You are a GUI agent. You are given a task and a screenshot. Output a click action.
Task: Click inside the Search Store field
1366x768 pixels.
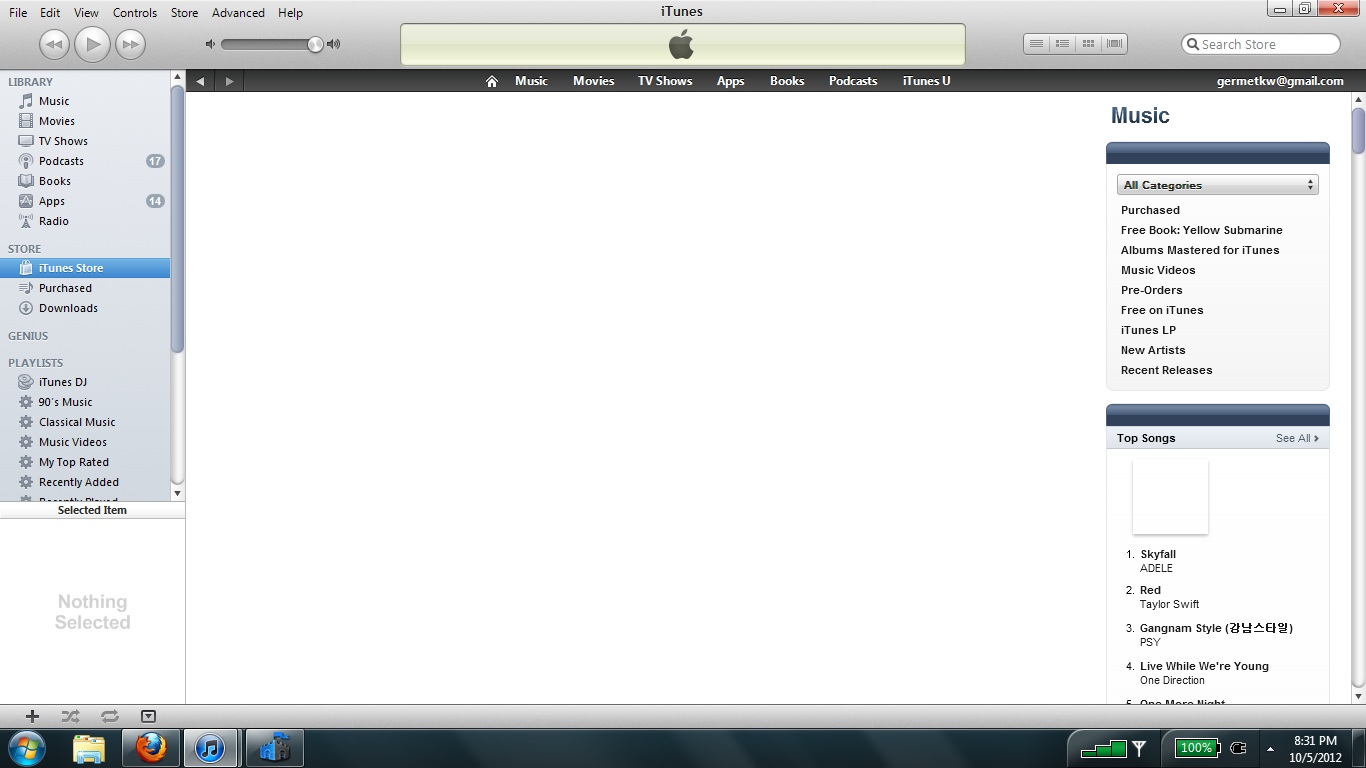[x=1260, y=44]
